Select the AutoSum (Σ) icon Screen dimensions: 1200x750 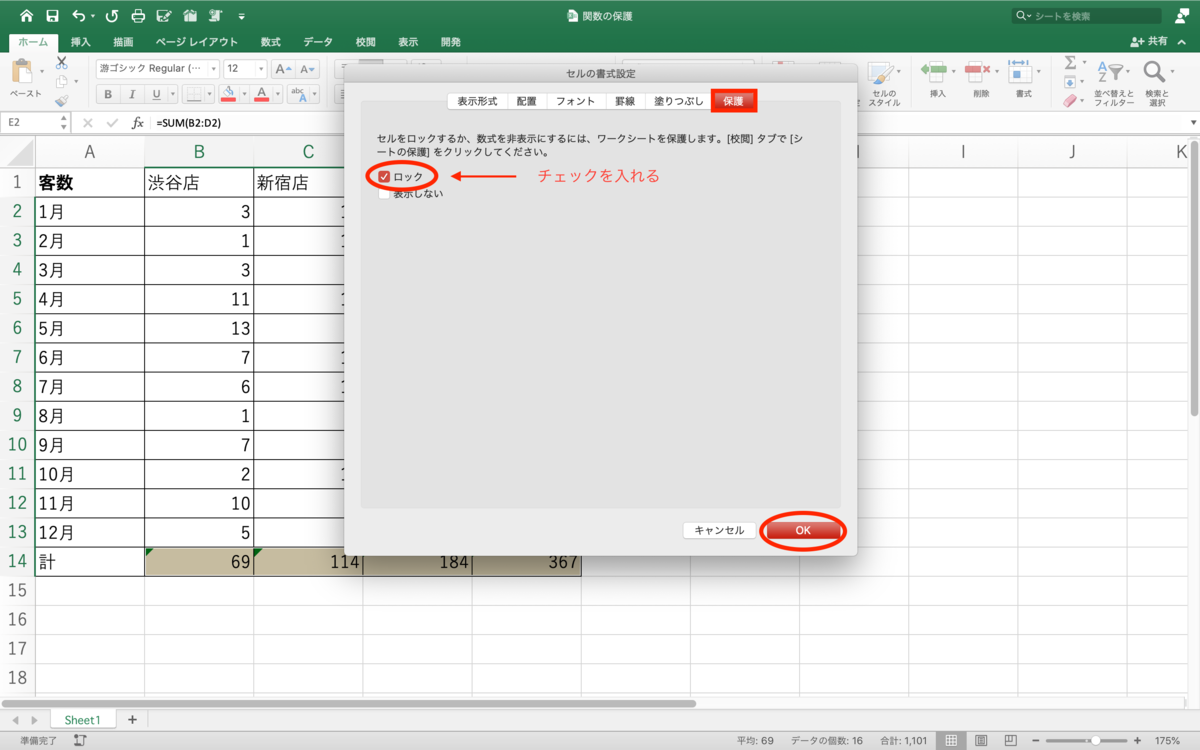1072,64
